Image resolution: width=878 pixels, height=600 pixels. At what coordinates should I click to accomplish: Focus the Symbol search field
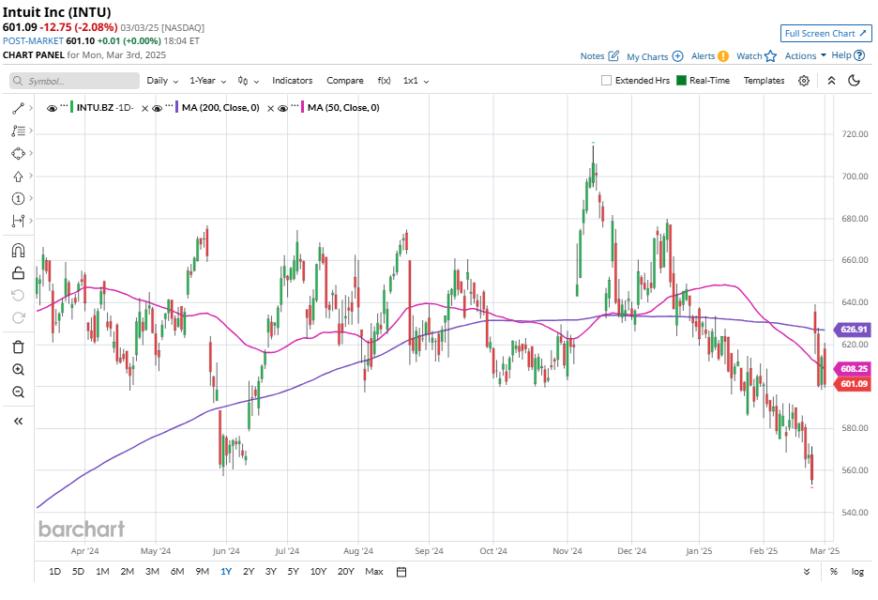tap(74, 81)
